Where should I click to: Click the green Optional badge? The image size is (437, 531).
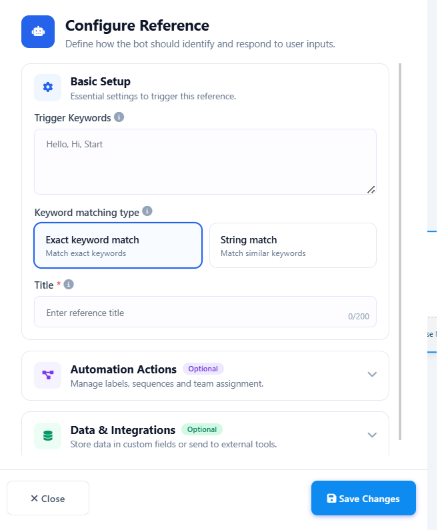click(x=202, y=429)
